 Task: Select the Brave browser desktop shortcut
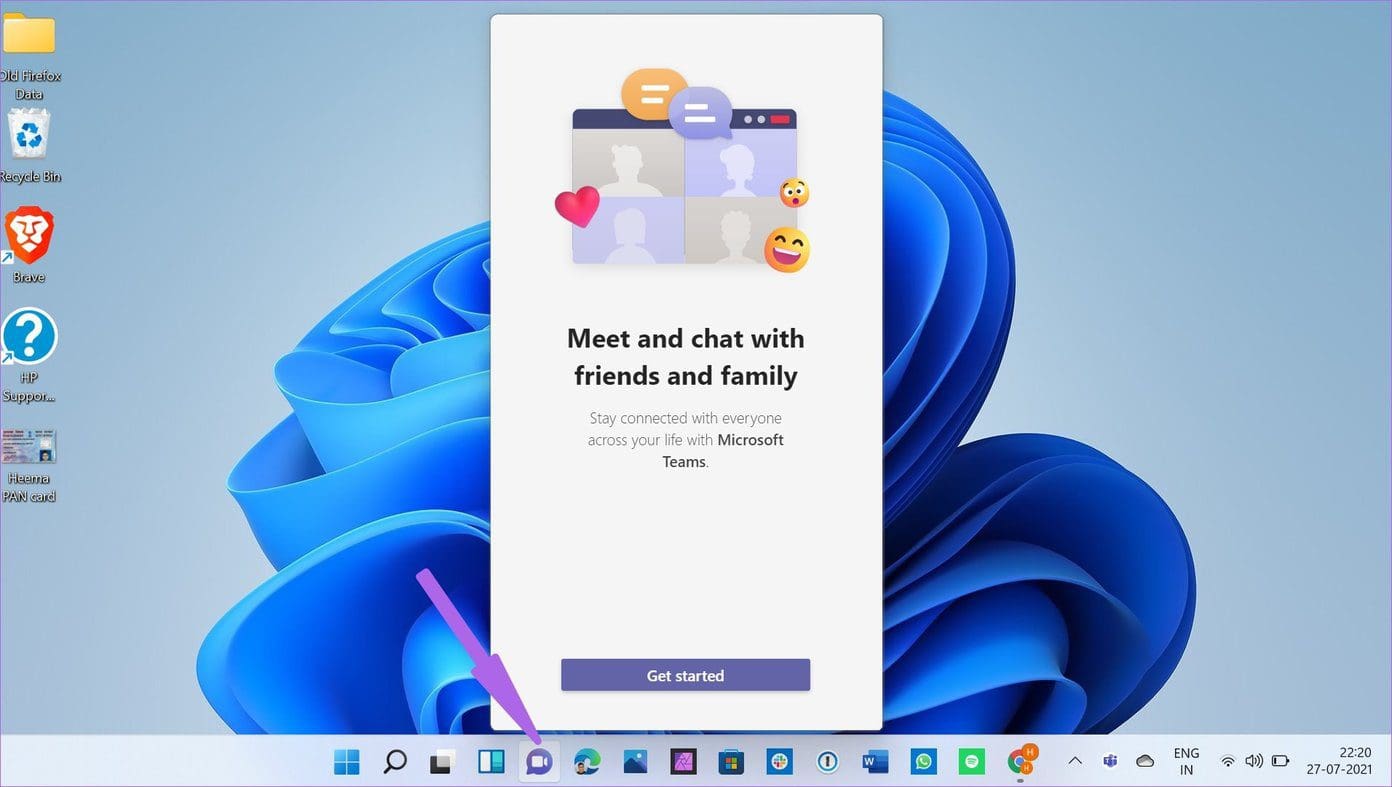tap(29, 245)
